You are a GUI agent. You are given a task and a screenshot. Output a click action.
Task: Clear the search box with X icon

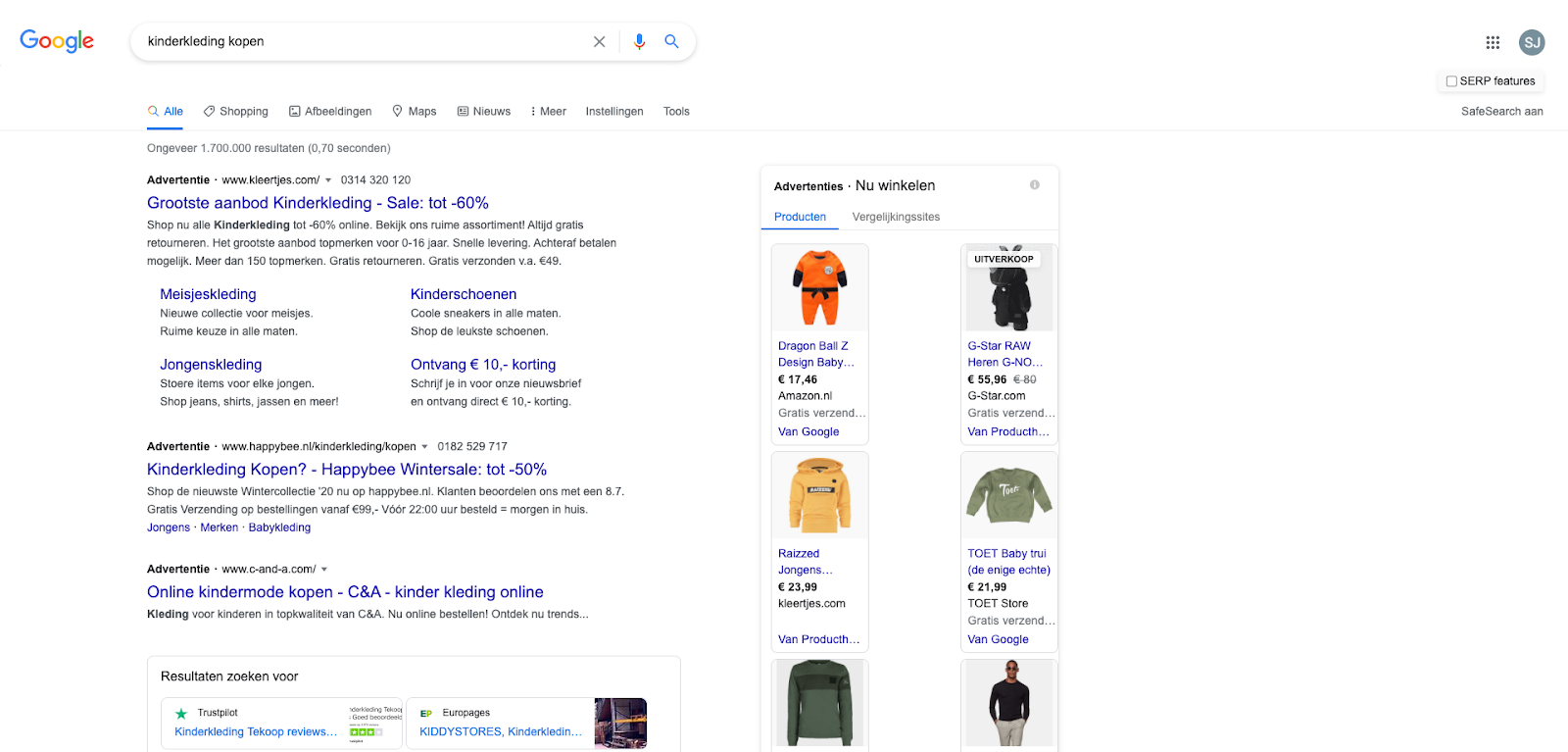(599, 41)
